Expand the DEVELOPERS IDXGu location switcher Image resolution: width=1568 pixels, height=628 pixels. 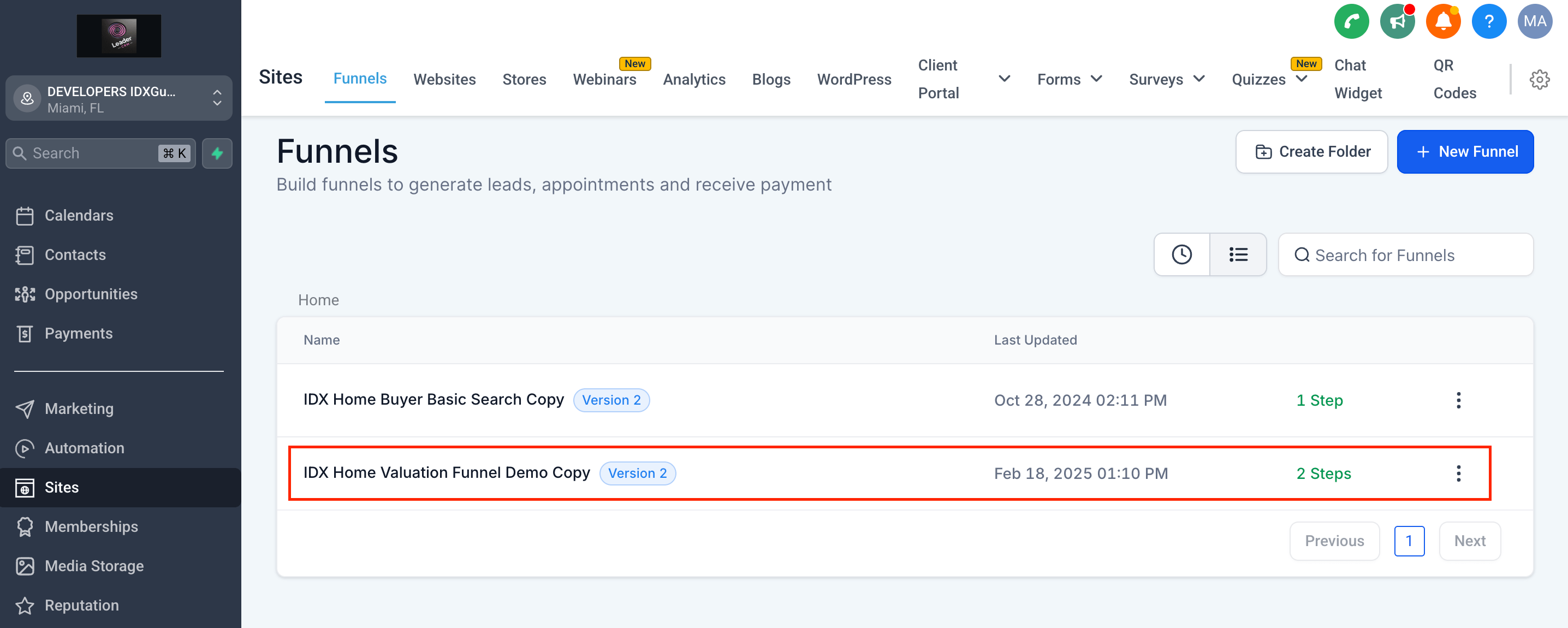point(120,99)
